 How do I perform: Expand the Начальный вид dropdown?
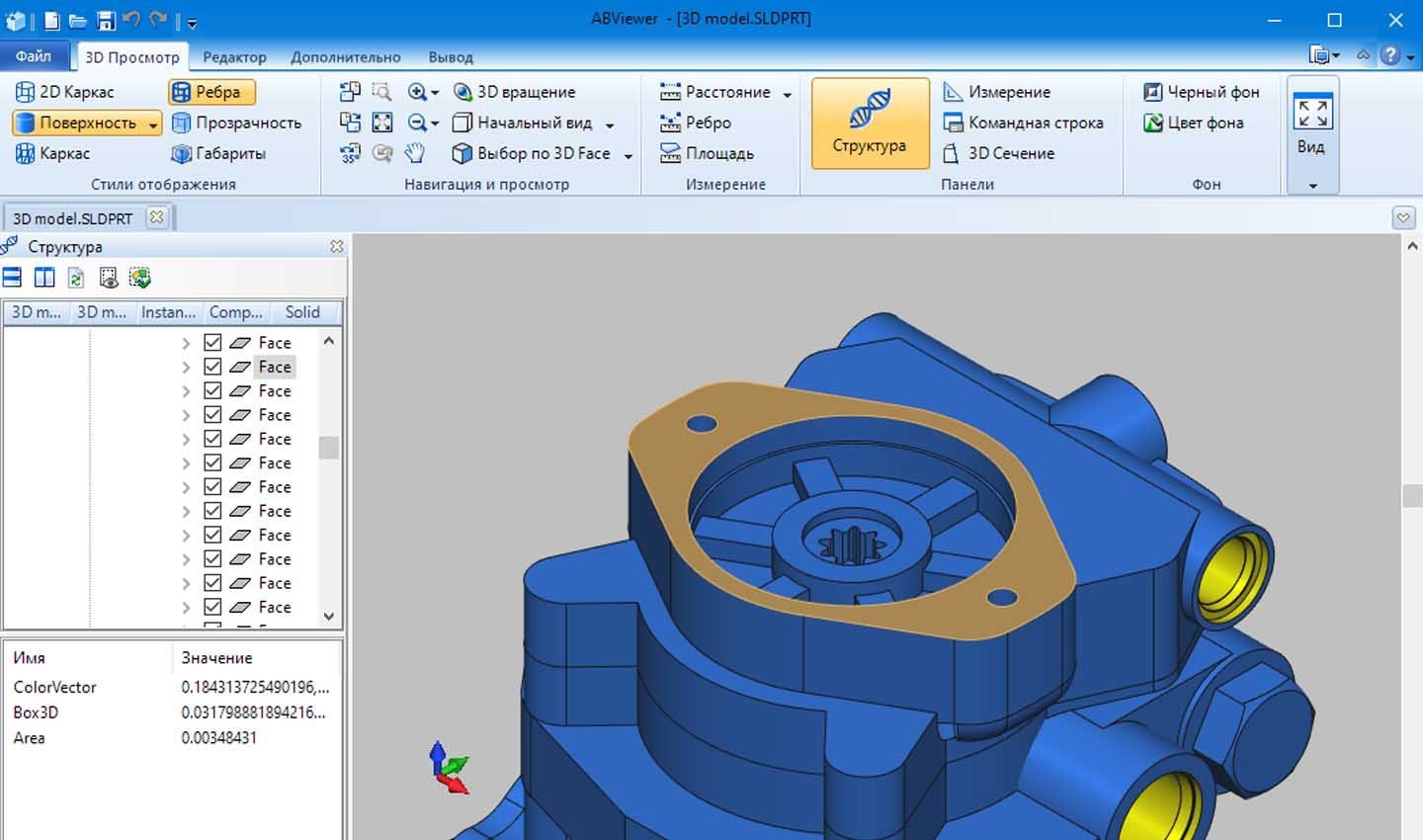(x=610, y=125)
